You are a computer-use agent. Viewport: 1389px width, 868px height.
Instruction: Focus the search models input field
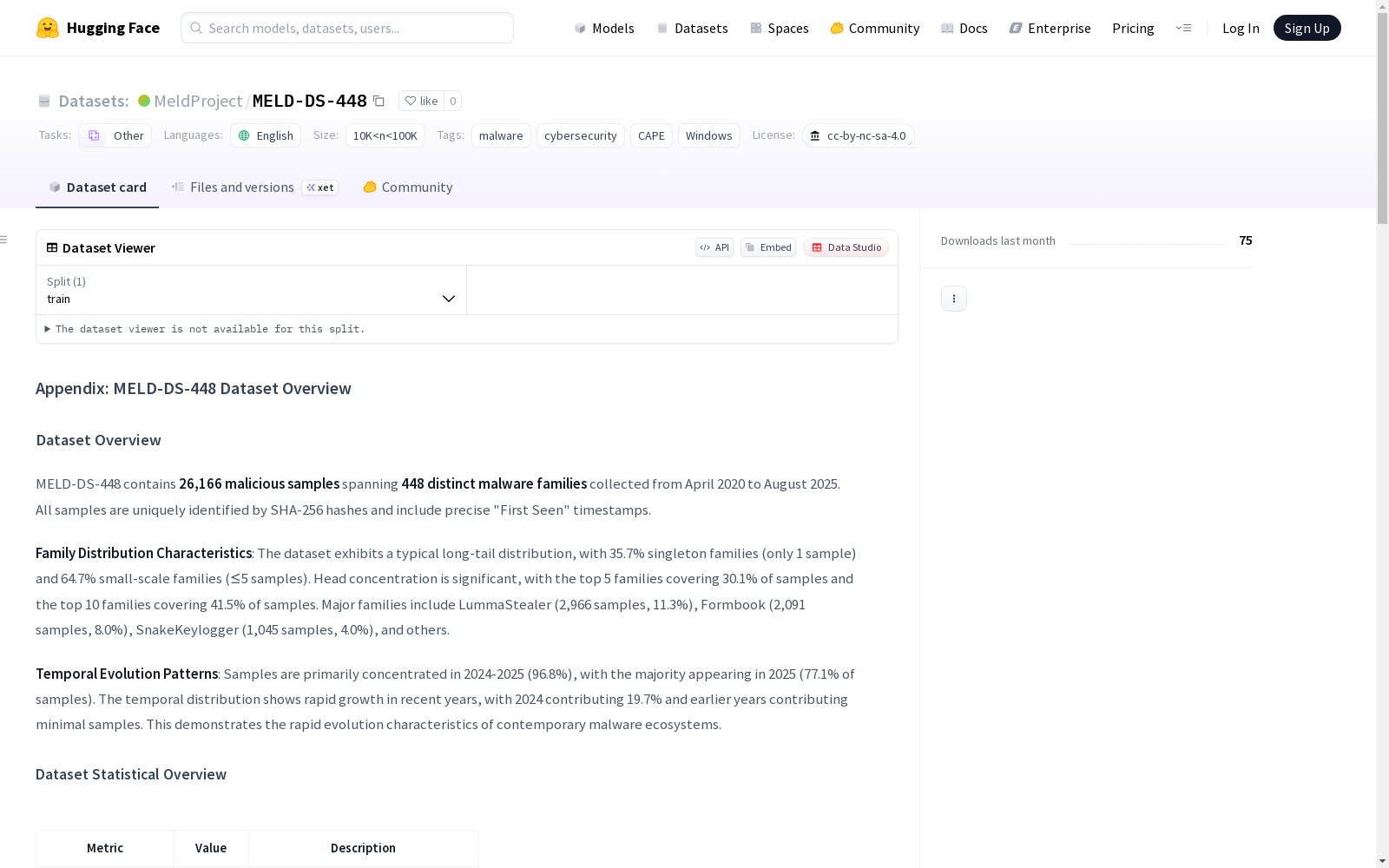[x=347, y=28]
